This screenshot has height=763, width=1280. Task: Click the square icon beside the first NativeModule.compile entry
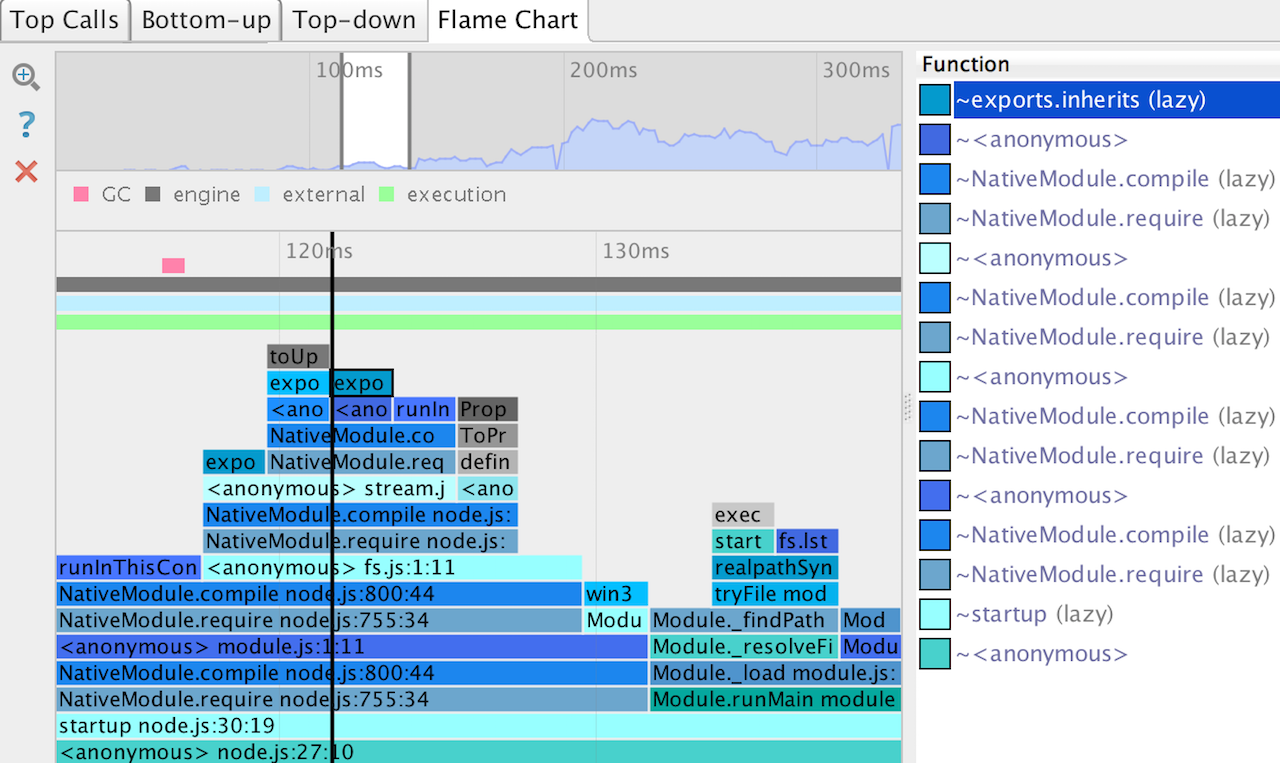coord(933,178)
